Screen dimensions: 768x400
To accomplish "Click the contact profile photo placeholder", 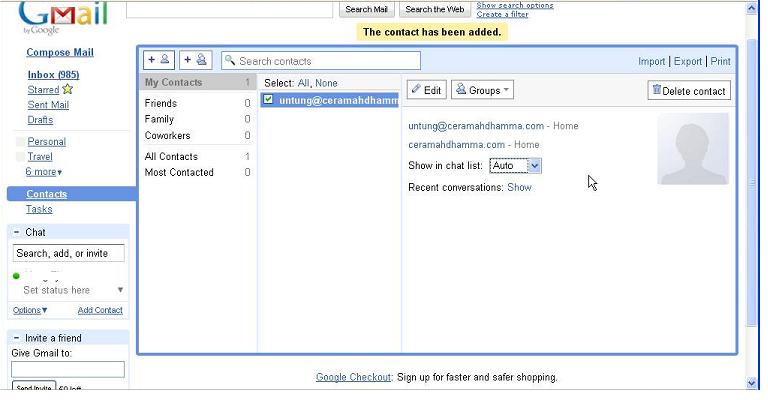I will click(692, 149).
